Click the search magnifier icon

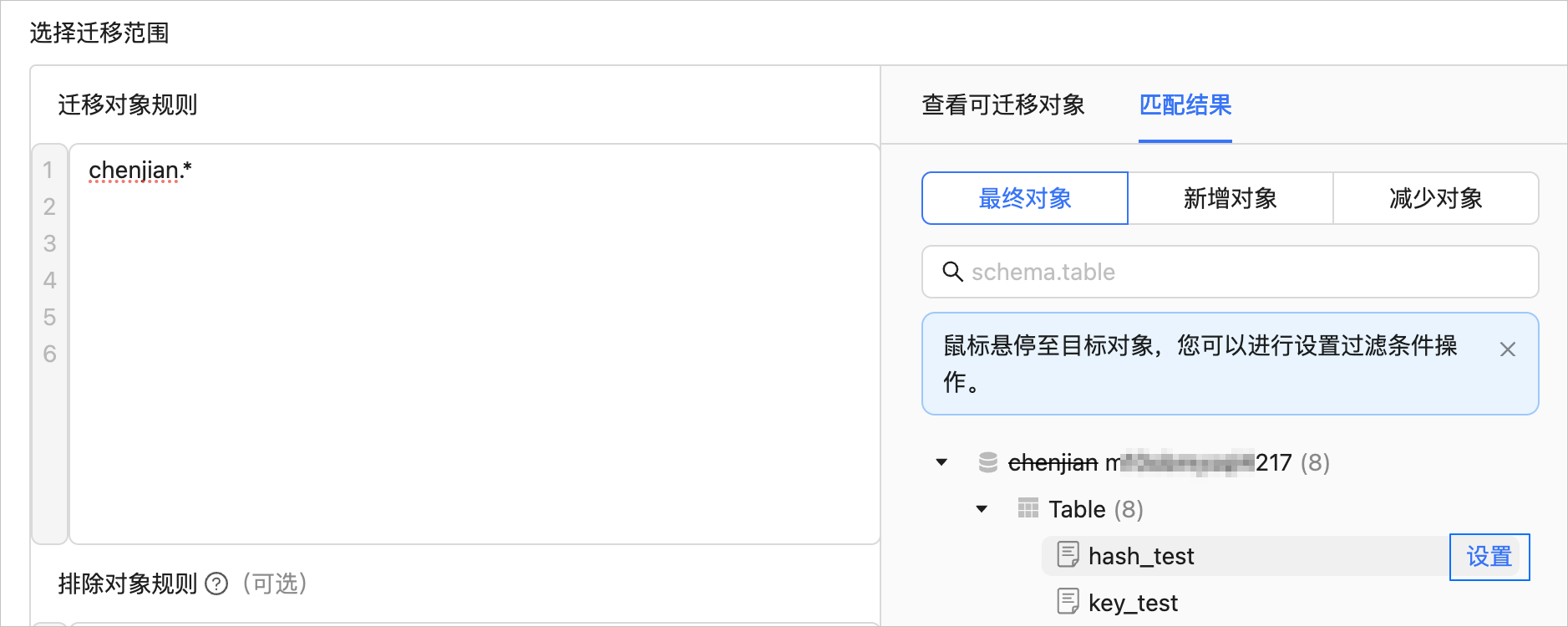(952, 272)
